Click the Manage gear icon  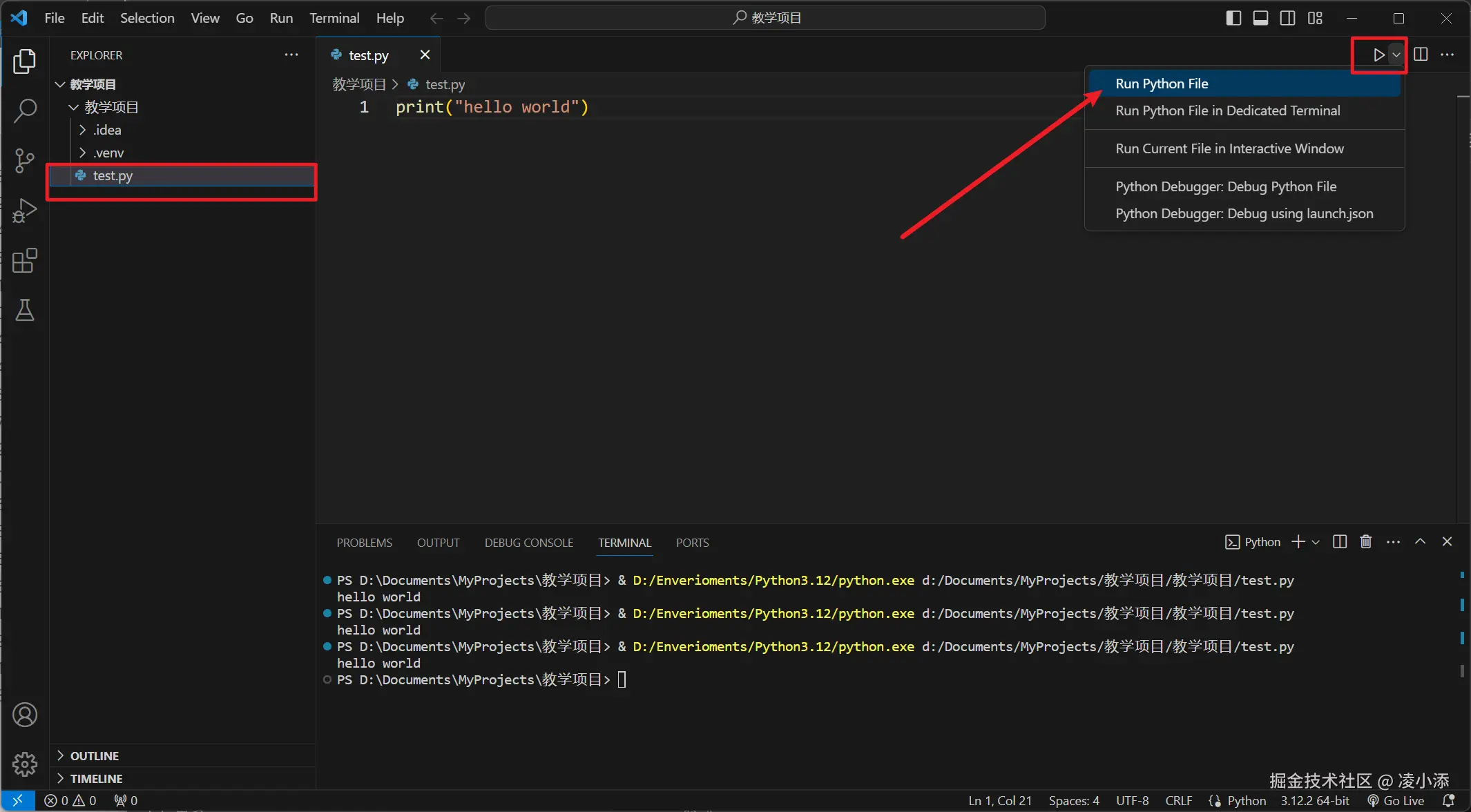click(24, 764)
